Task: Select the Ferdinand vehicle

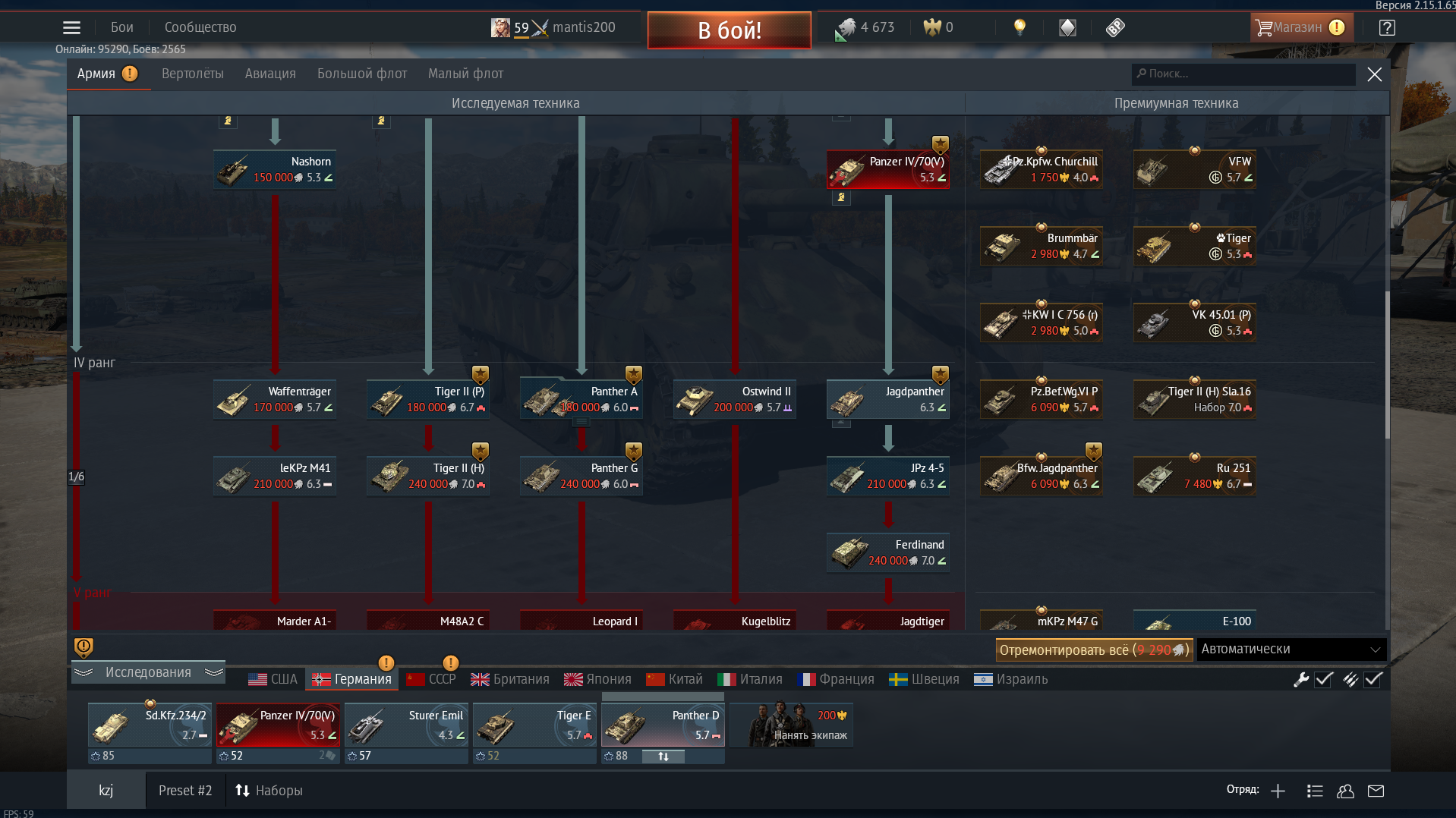Action: point(888,552)
